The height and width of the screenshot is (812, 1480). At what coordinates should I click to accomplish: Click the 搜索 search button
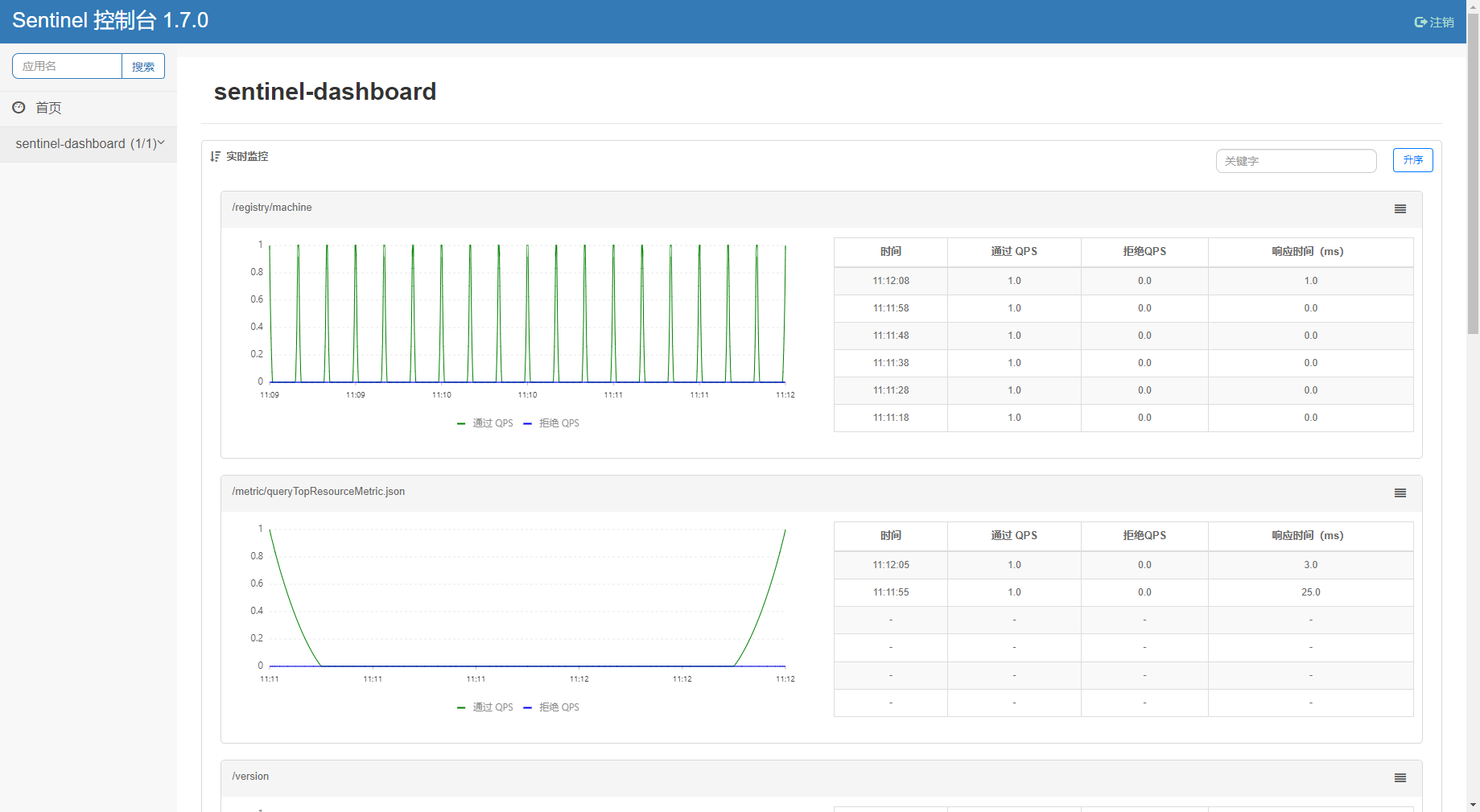pyautogui.click(x=143, y=66)
